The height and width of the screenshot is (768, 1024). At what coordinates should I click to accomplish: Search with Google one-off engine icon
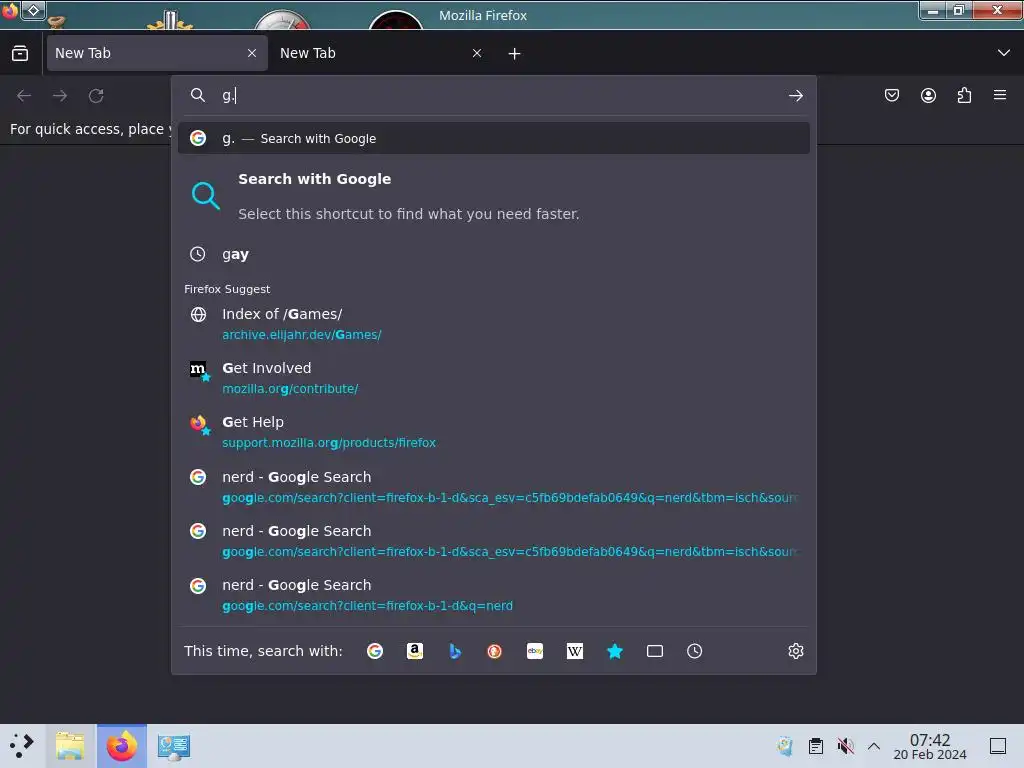(x=375, y=651)
